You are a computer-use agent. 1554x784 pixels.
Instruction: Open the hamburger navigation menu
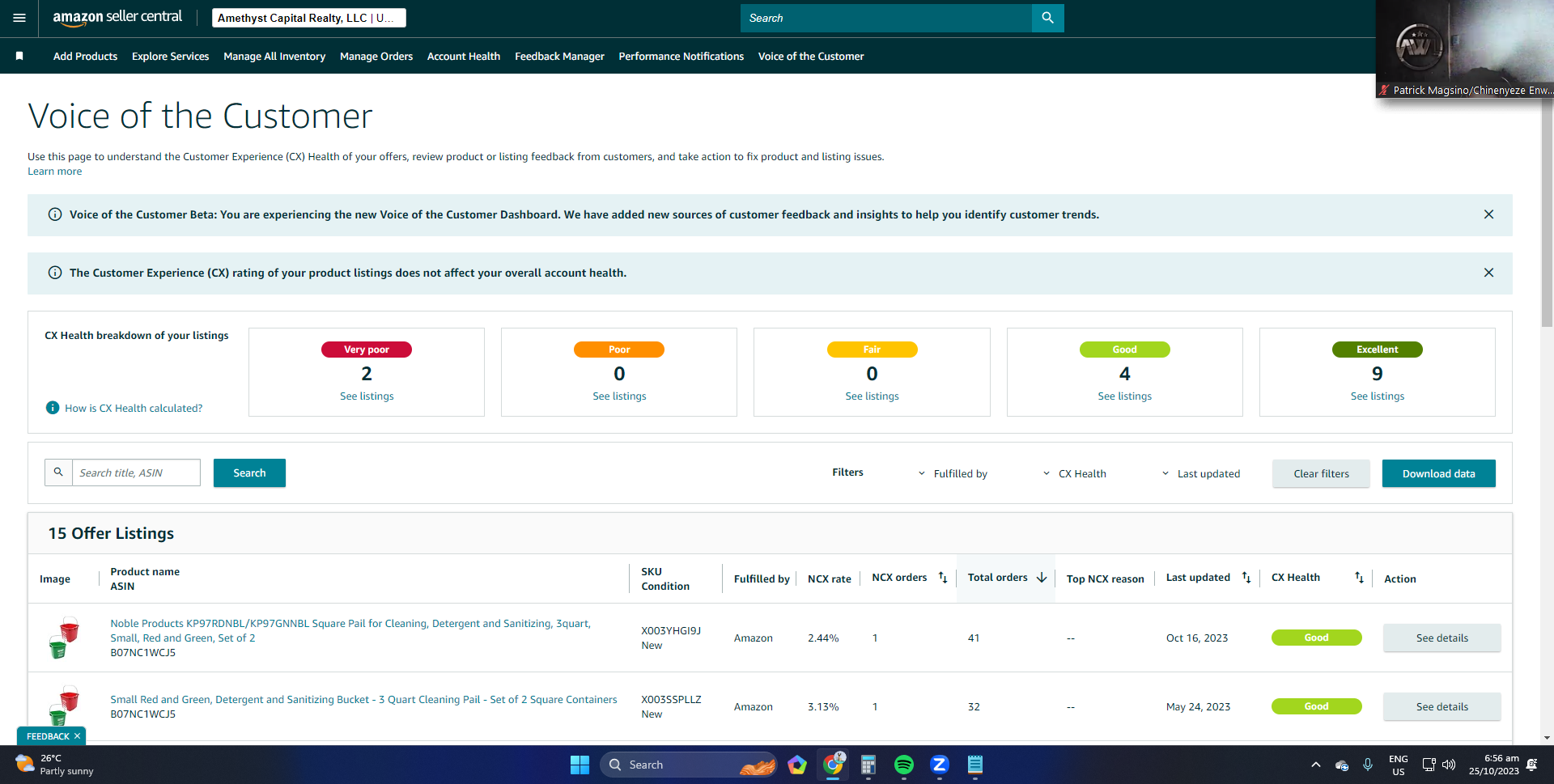pyautogui.click(x=19, y=18)
